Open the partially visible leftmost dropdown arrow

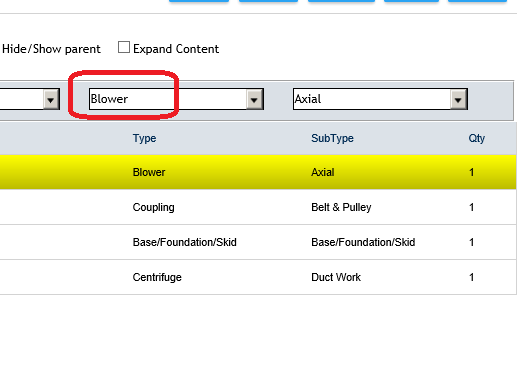tap(51, 99)
